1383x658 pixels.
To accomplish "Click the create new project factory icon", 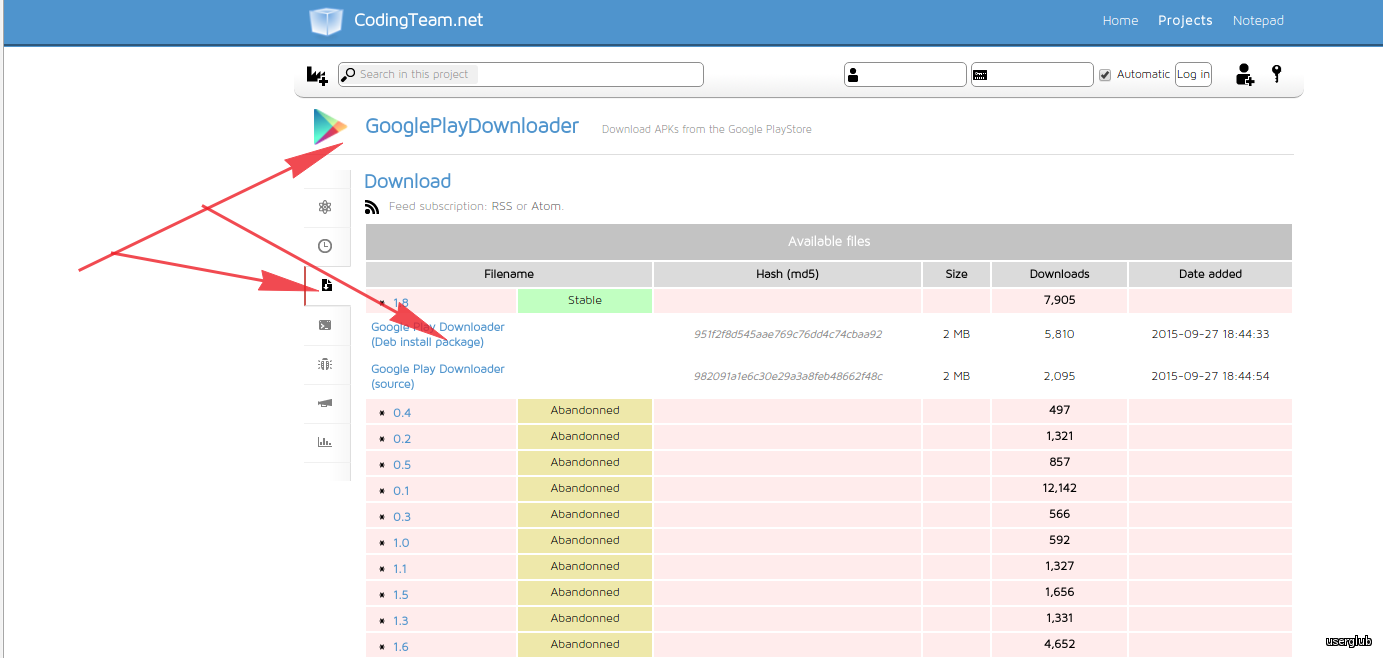I will click(x=316, y=75).
